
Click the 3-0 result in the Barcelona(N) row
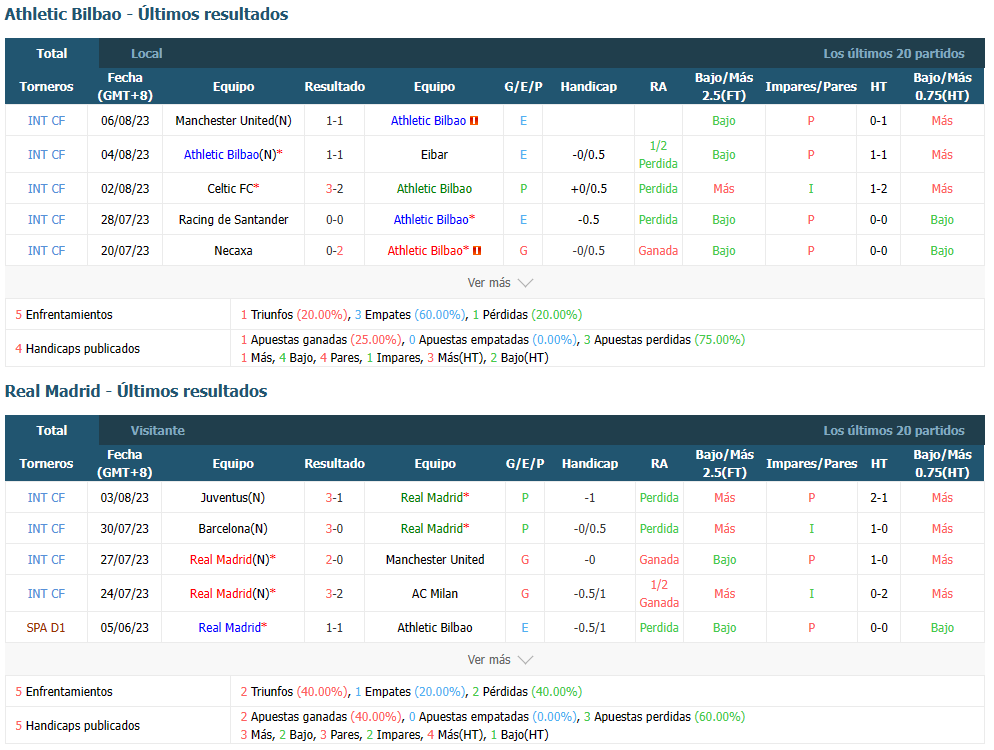[334, 529]
